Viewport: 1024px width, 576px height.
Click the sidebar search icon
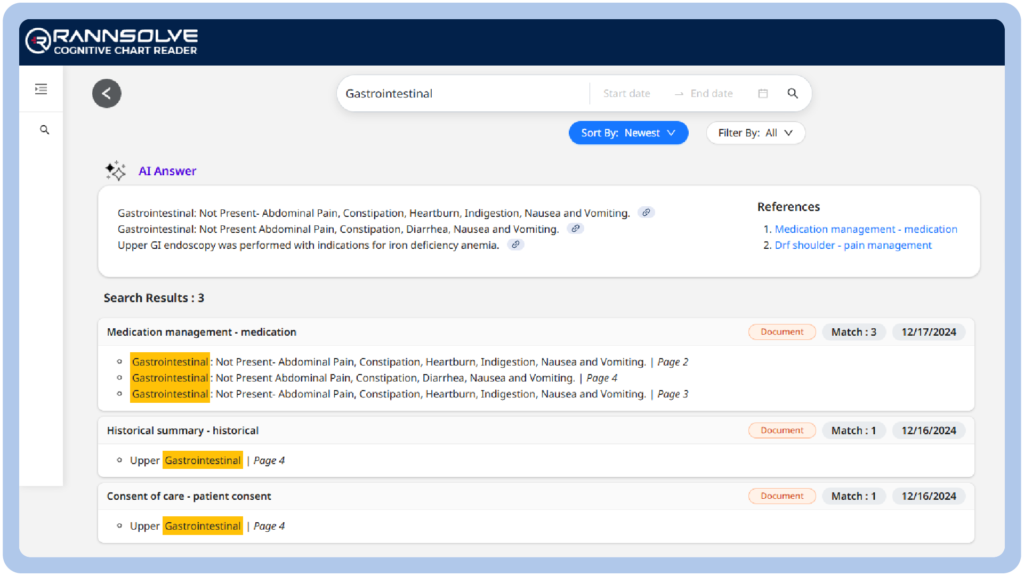[x=44, y=130]
